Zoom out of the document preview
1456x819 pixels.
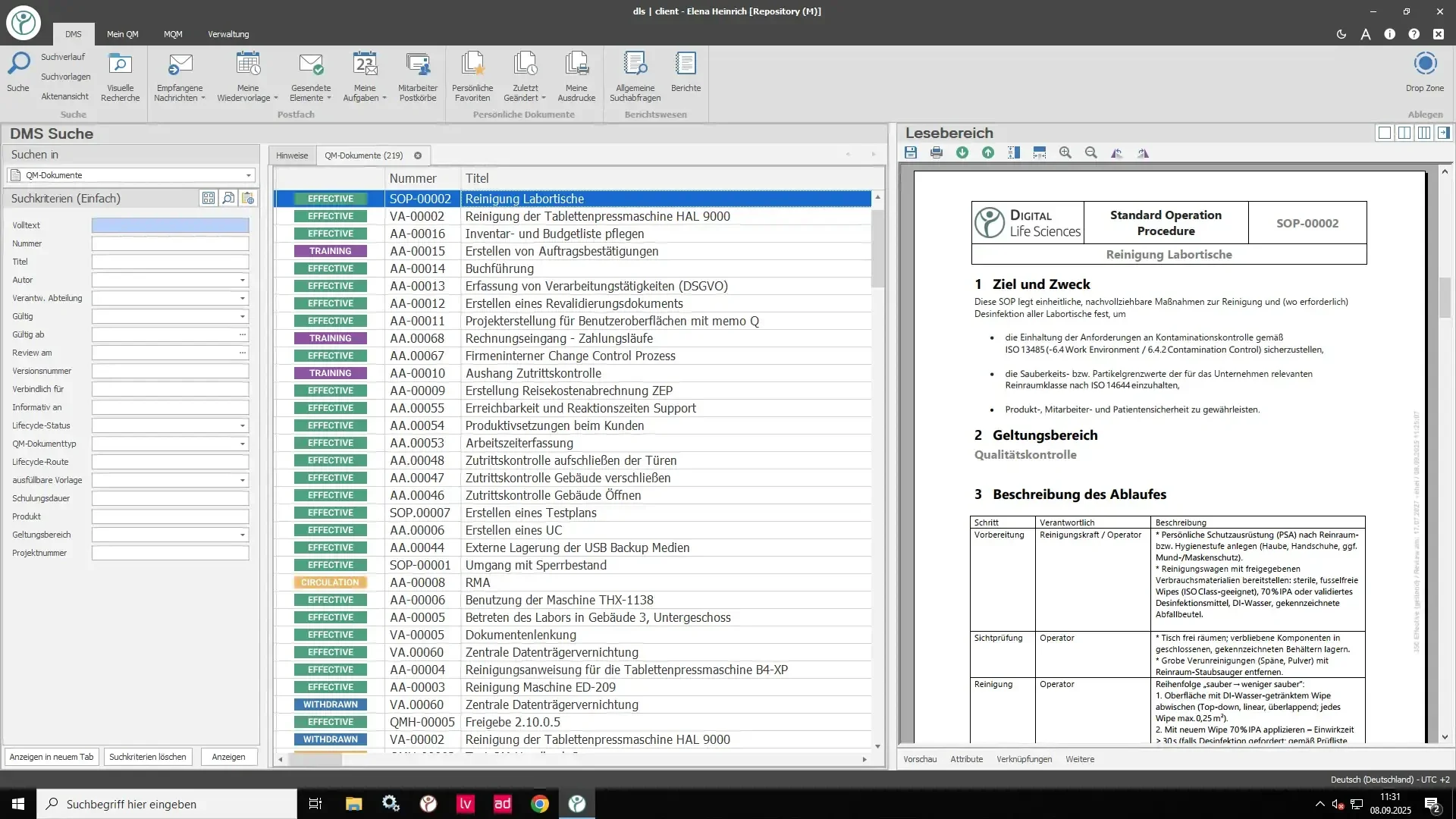[1090, 152]
